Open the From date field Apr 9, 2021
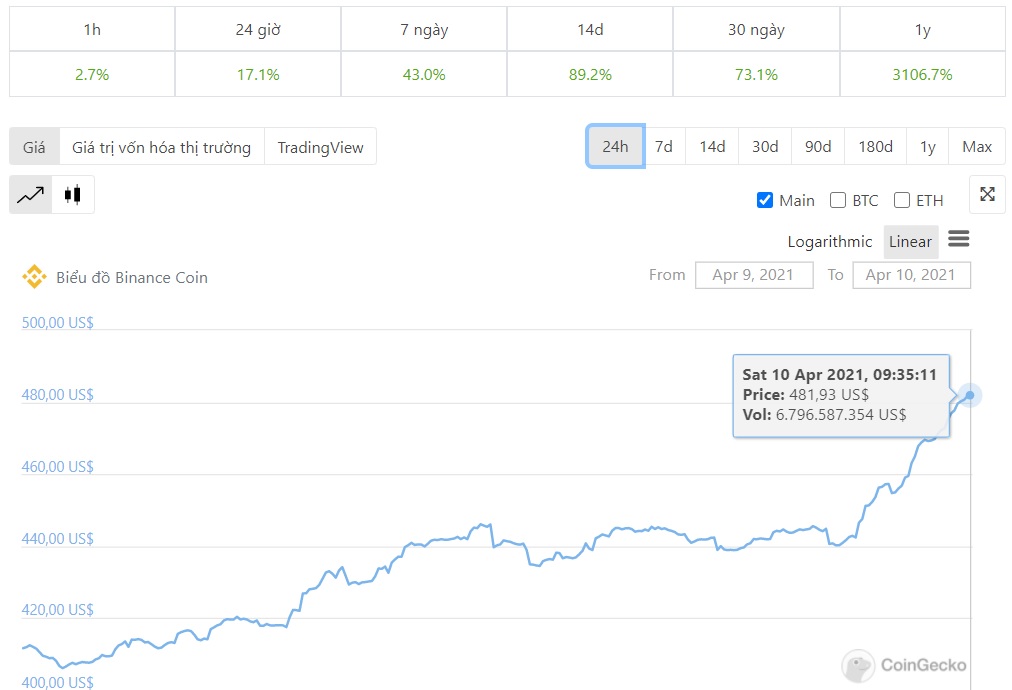Viewport: 1012px width, 690px height. (x=753, y=275)
